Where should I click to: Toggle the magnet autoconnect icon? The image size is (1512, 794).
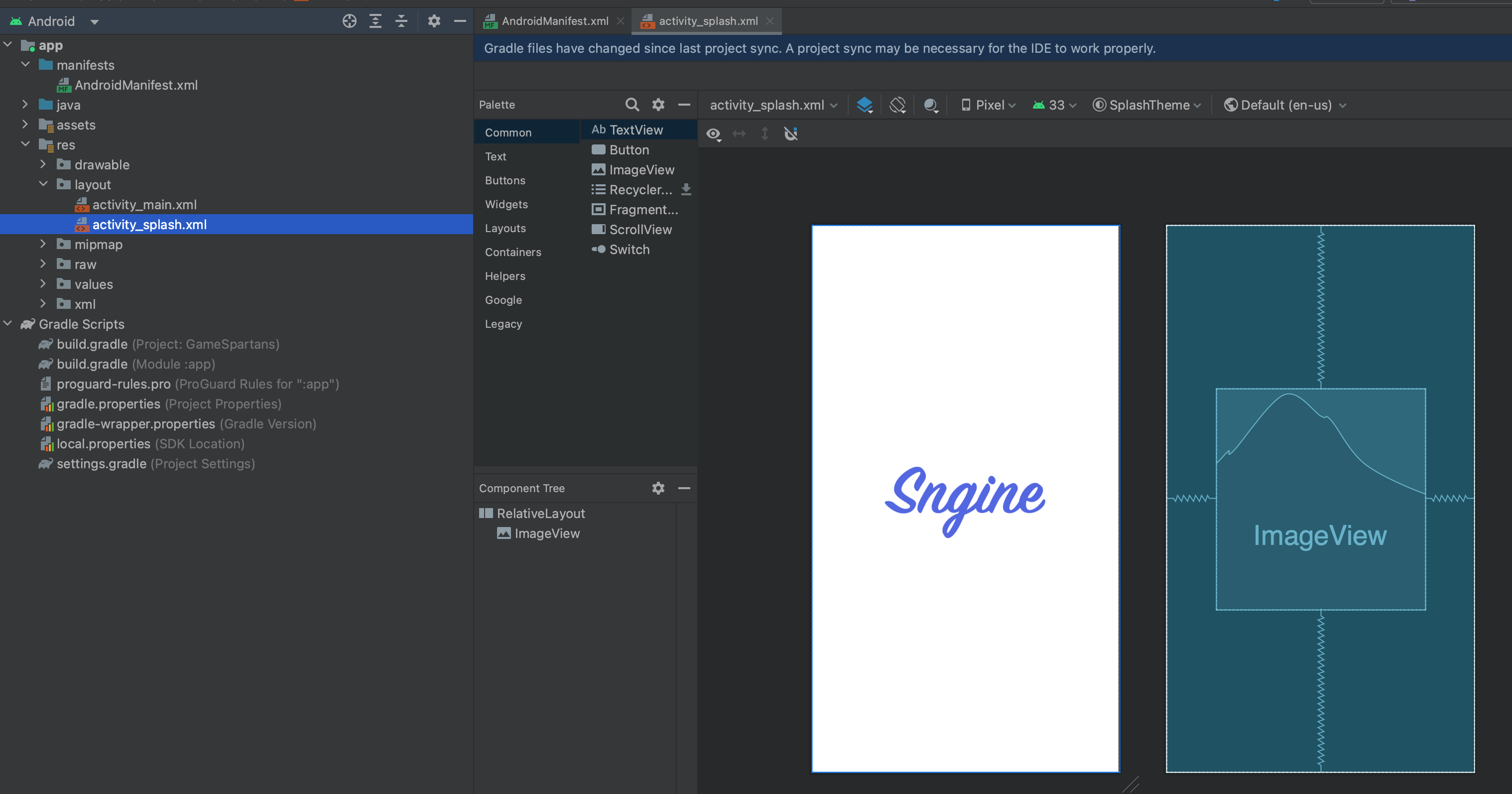(791, 134)
